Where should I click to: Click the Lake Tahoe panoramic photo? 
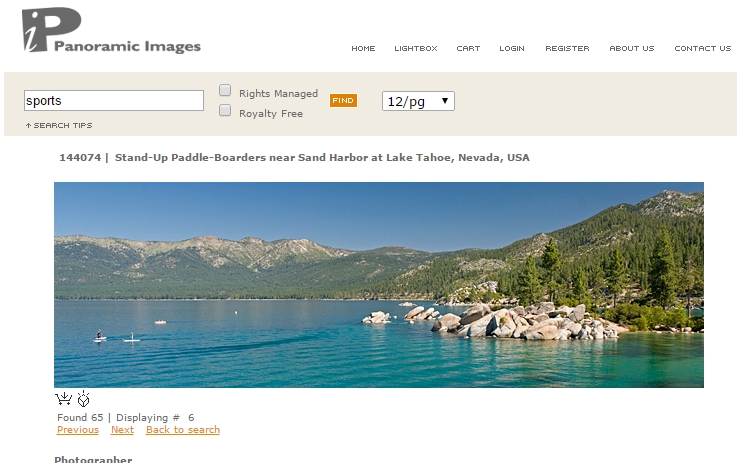[x=379, y=285]
